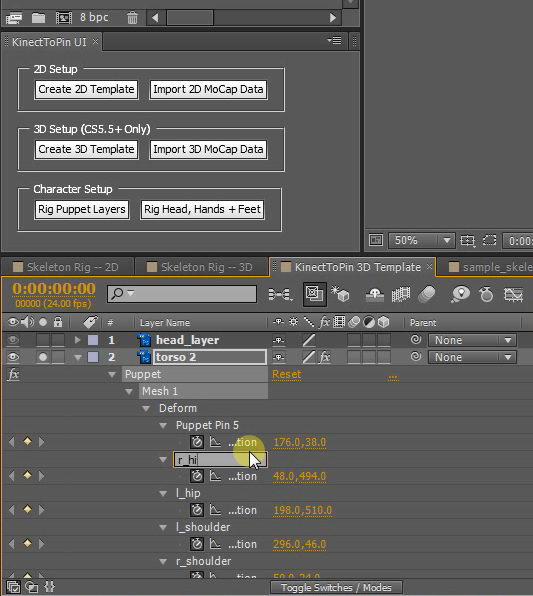Image resolution: width=533 pixels, height=596 pixels.
Task: Add keyframe diamond on l_shoulder position row
Action: [27, 543]
